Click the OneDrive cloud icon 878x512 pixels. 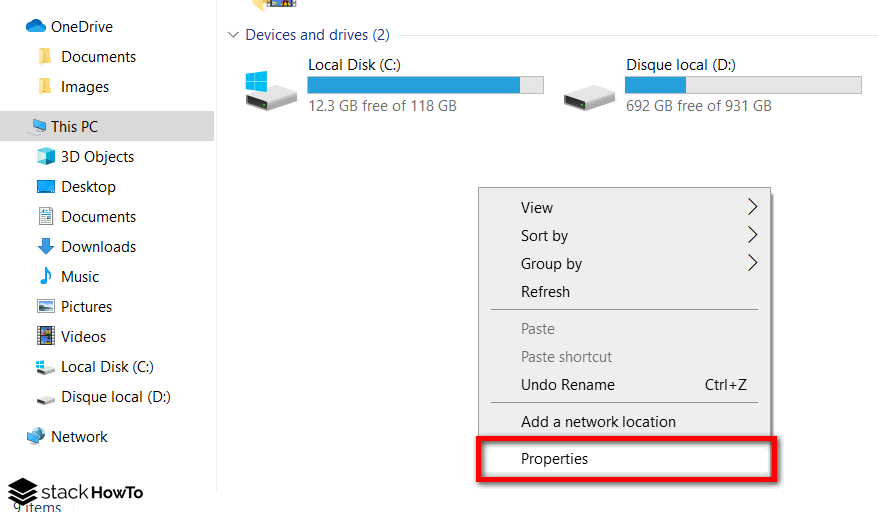(x=36, y=26)
